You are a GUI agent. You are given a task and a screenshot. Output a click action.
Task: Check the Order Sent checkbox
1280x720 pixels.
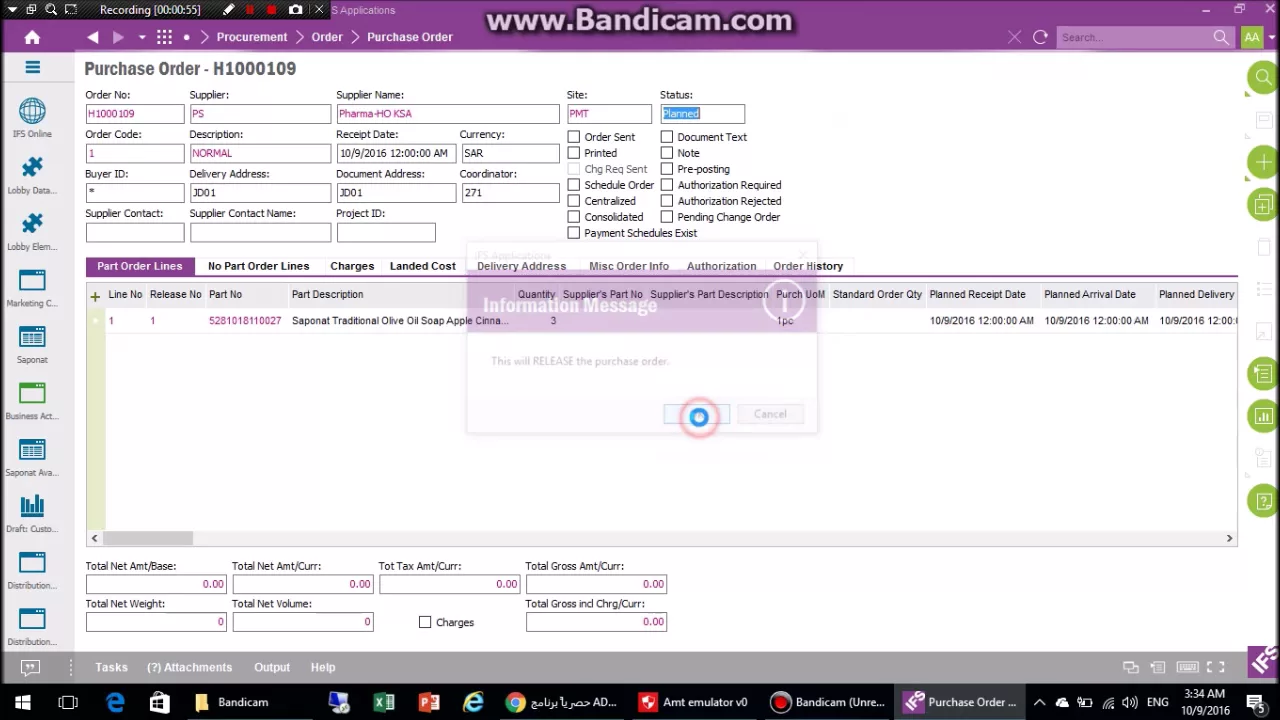click(x=574, y=137)
